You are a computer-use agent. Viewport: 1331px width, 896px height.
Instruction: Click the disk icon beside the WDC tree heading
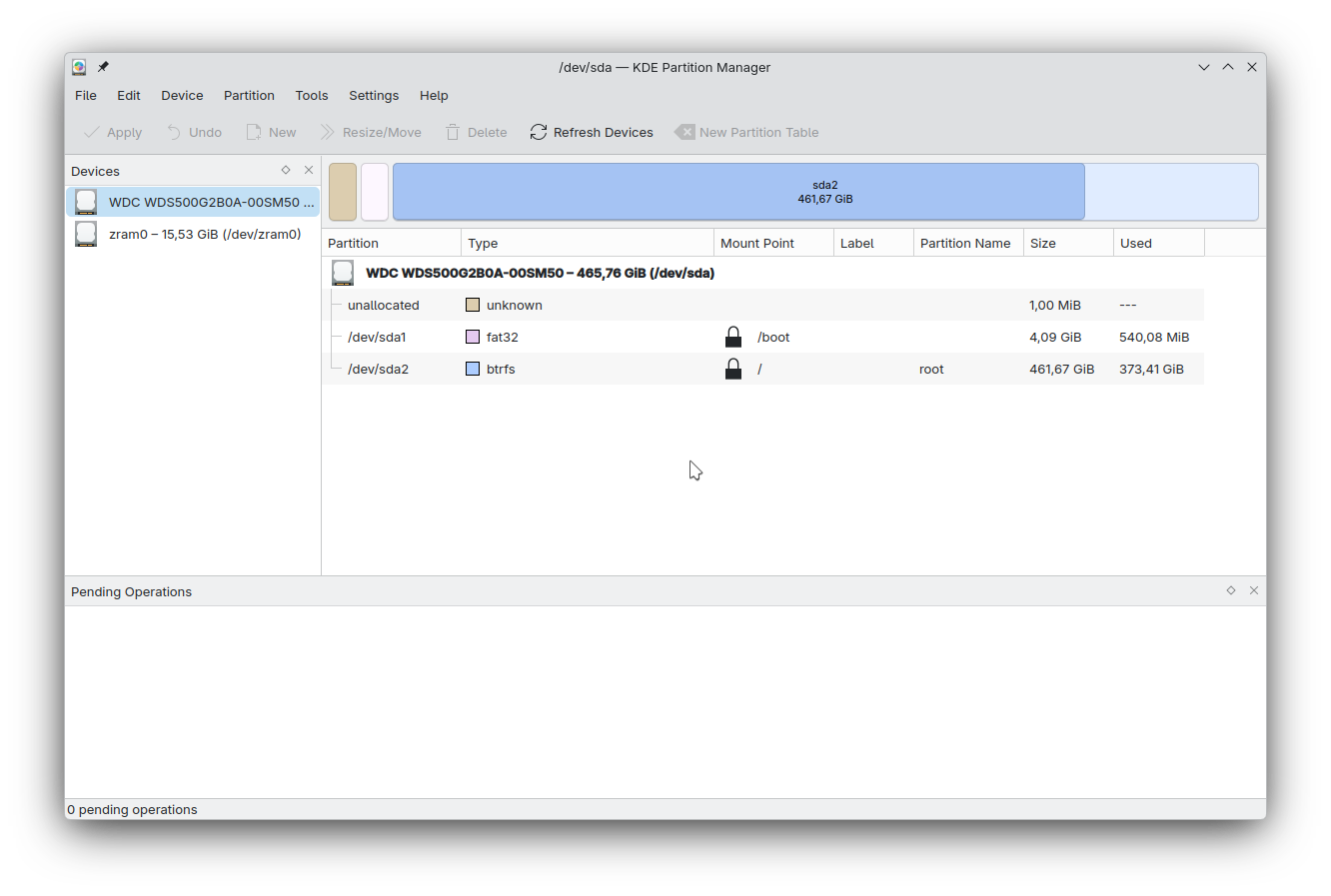click(x=343, y=273)
